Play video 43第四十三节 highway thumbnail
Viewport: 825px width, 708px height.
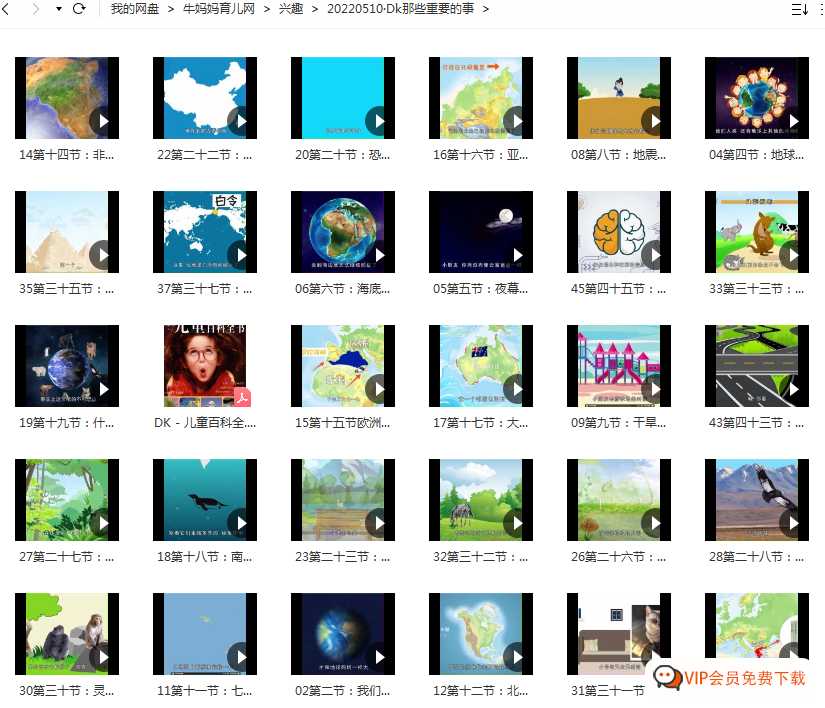click(x=757, y=366)
